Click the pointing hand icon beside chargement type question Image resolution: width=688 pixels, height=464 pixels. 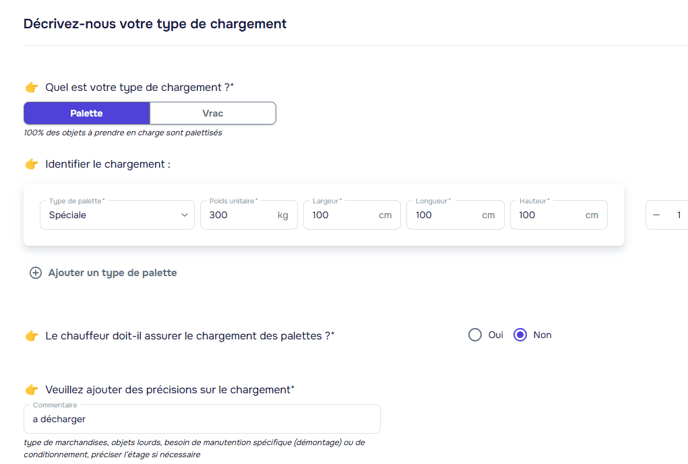pyautogui.click(x=32, y=88)
